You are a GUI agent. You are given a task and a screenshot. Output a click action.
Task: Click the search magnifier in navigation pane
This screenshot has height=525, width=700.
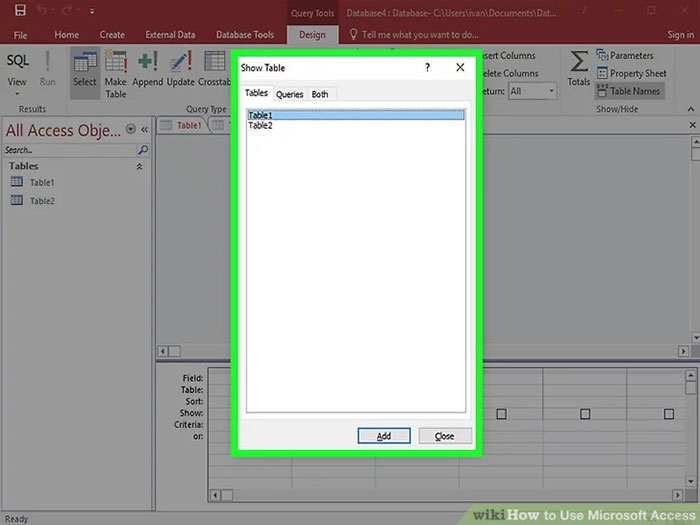point(143,150)
